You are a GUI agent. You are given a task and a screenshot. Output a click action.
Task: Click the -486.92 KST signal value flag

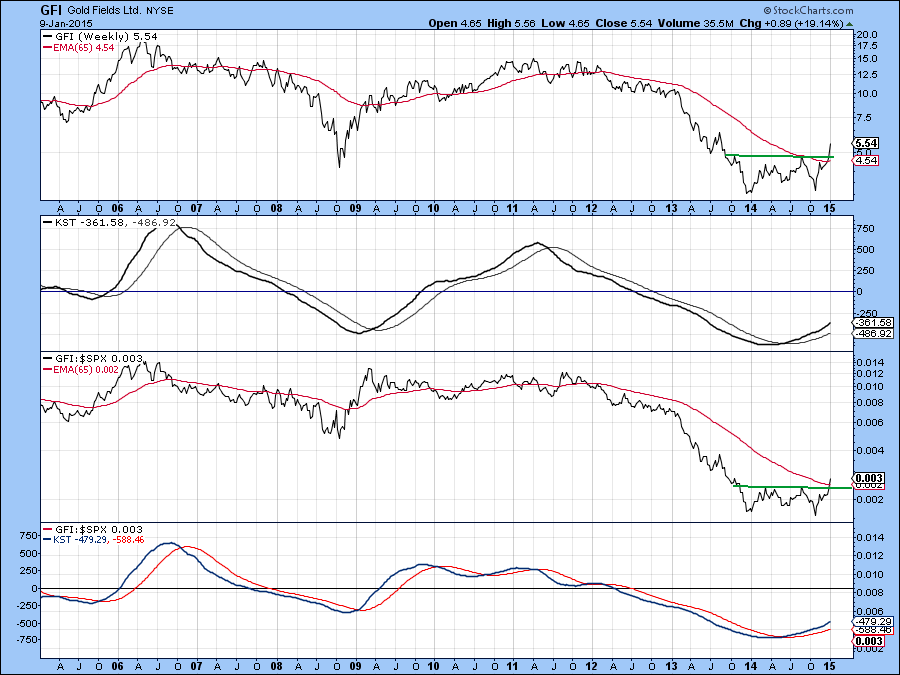point(874,333)
